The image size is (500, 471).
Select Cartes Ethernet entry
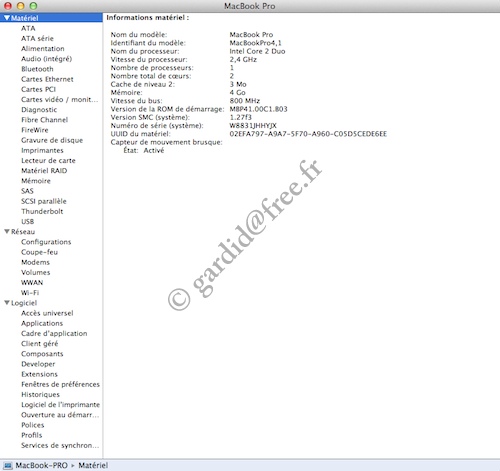coord(47,79)
